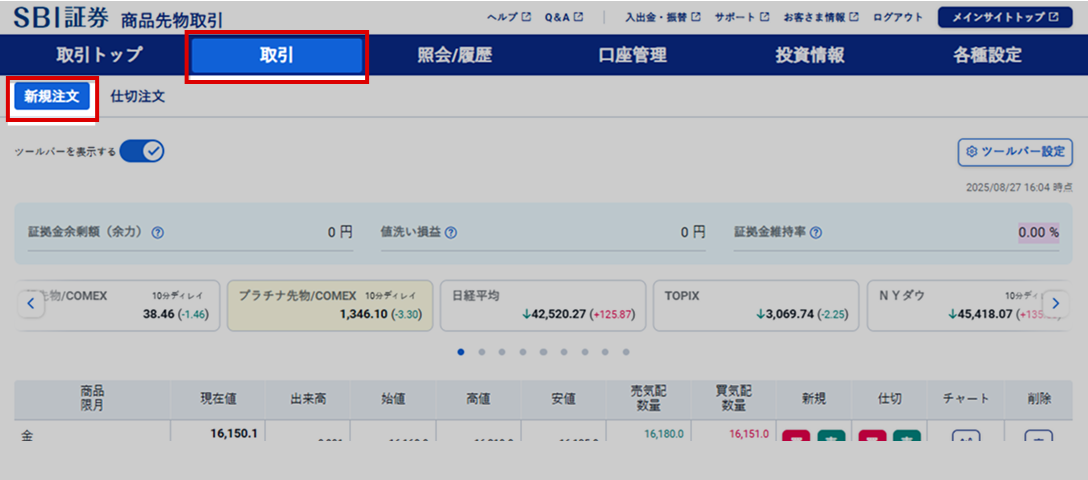Screen dimensions: 1088x480
Task: Select the 日経平均 ticker card
Action: pos(543,306)
